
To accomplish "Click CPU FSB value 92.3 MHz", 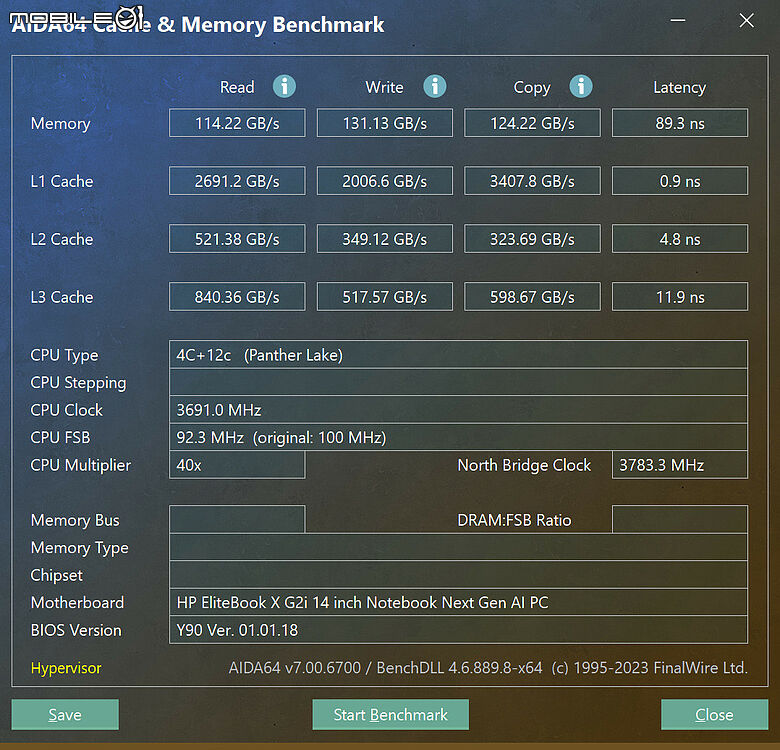I will pyautogui.click(x=459, y=437).
